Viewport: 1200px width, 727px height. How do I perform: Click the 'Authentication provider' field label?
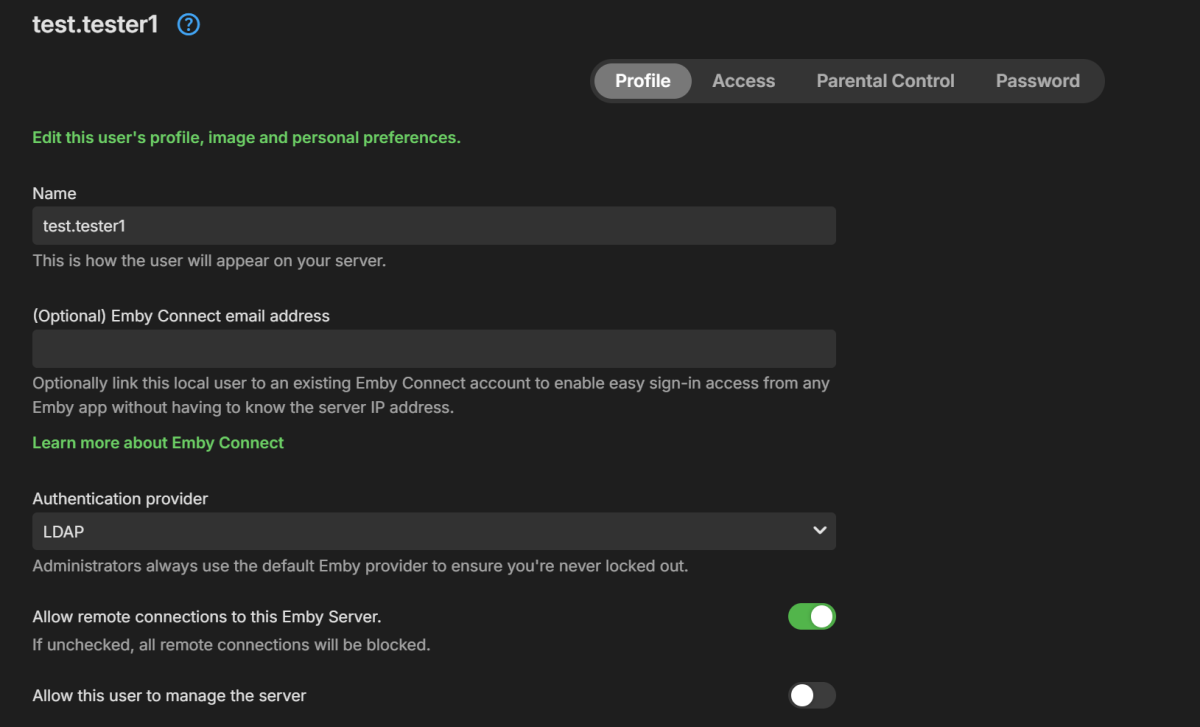pos(120,498)
